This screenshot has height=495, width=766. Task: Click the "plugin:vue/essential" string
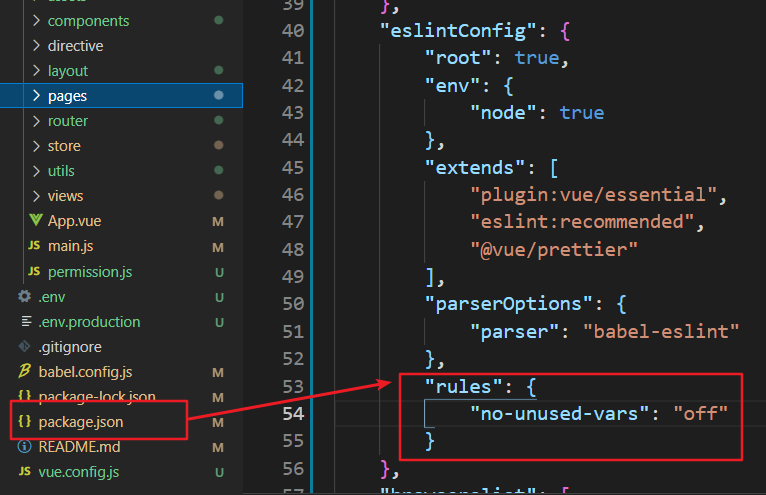click(x=594, y=195)
